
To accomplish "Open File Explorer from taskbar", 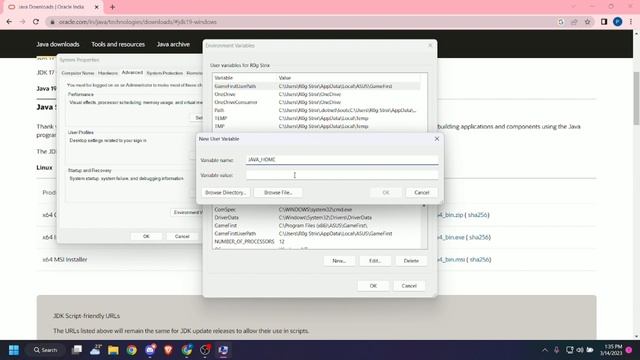I will click(x=113, y=350).
